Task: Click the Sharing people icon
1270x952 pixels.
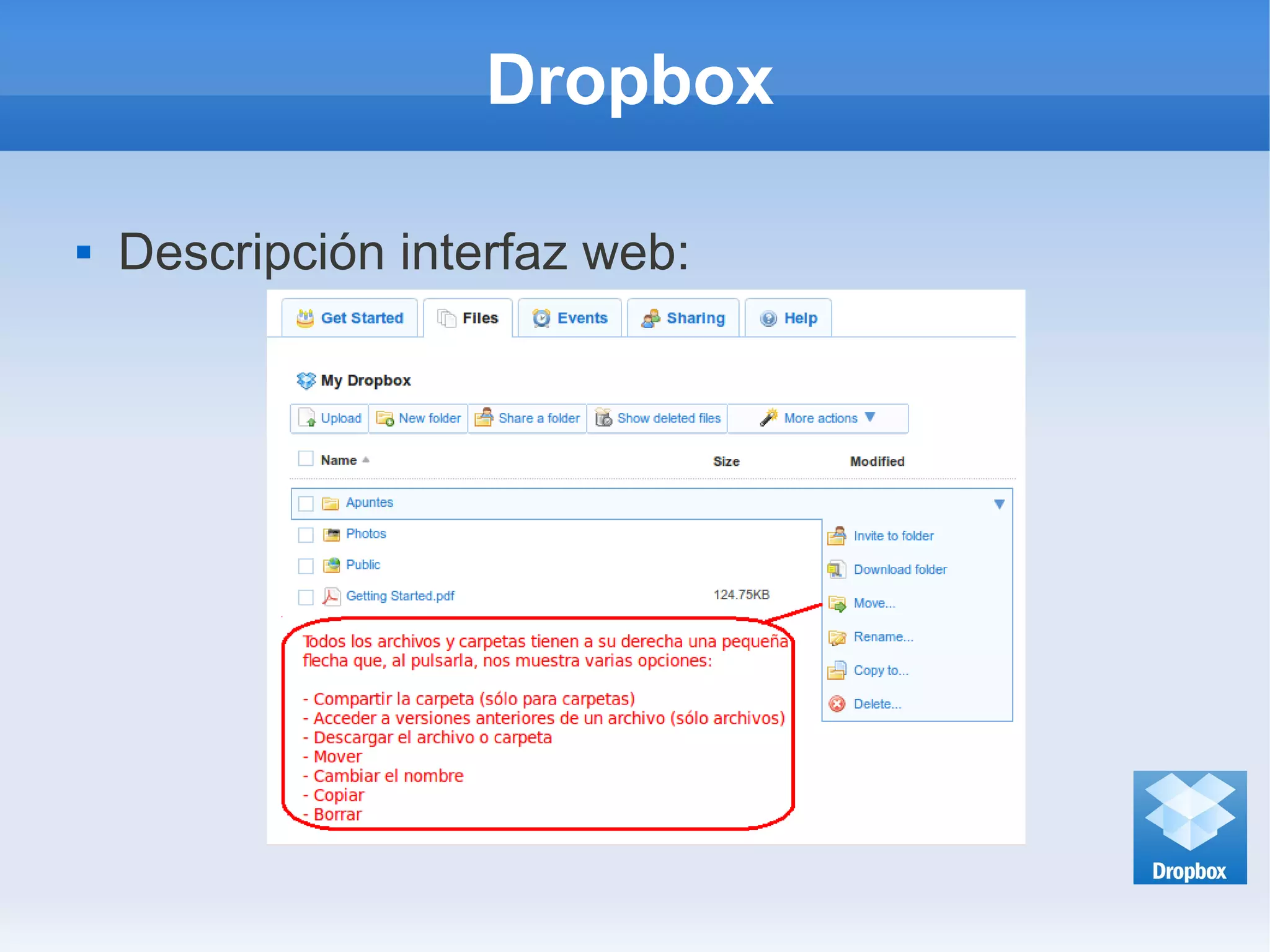Action: click(x=651, y=318)
